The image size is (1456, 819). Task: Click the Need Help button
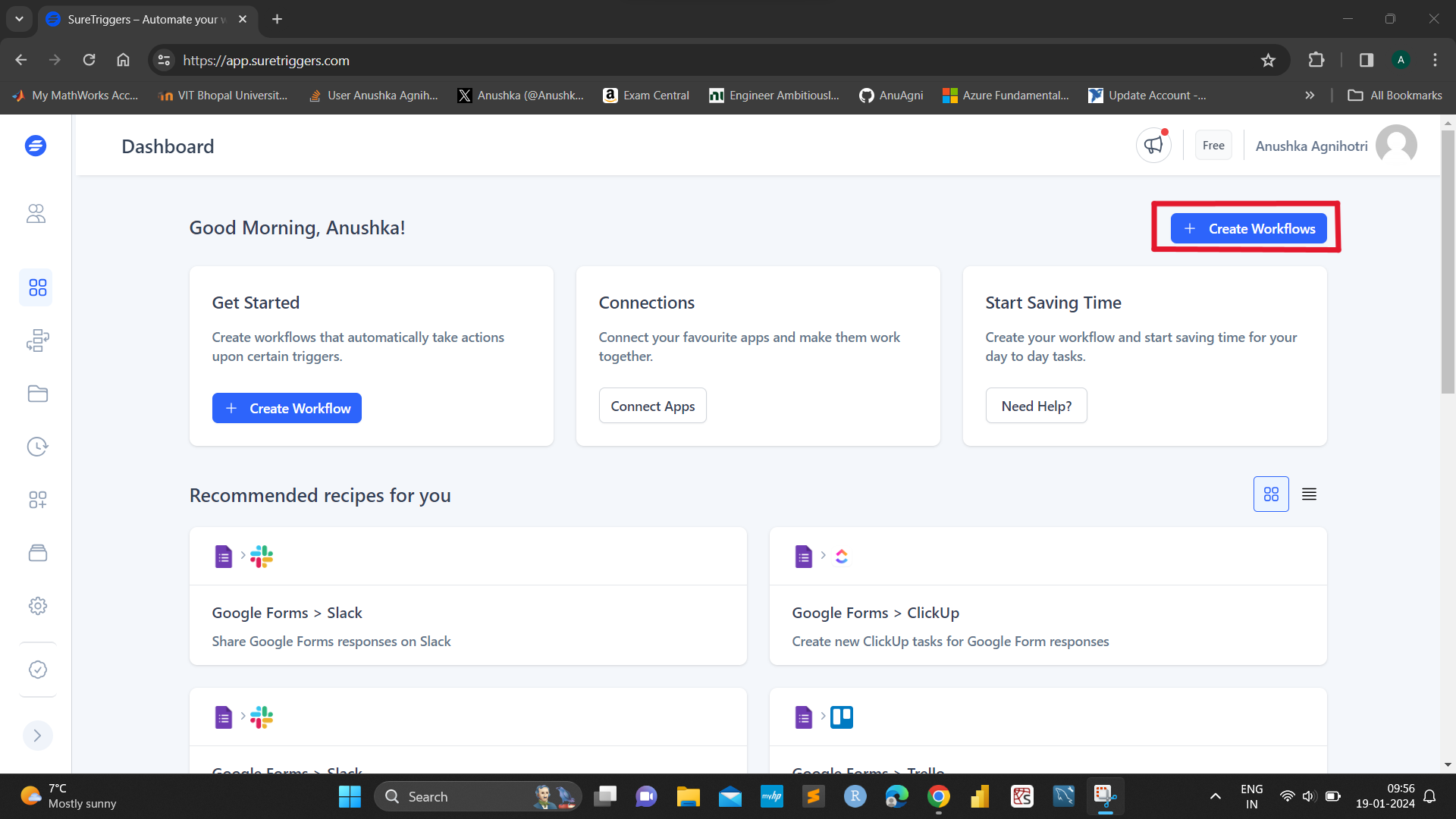[x=1036, y=406]
